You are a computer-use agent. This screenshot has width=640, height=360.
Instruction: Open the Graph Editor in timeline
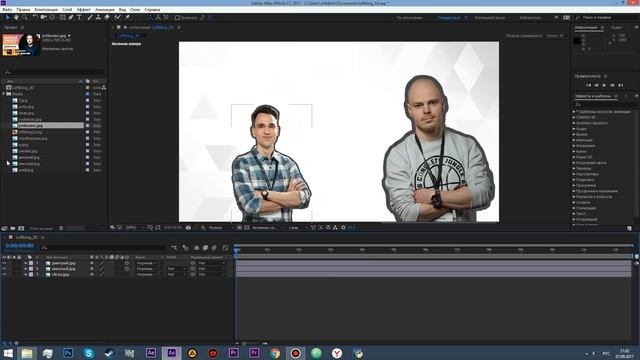coord(225,247)
